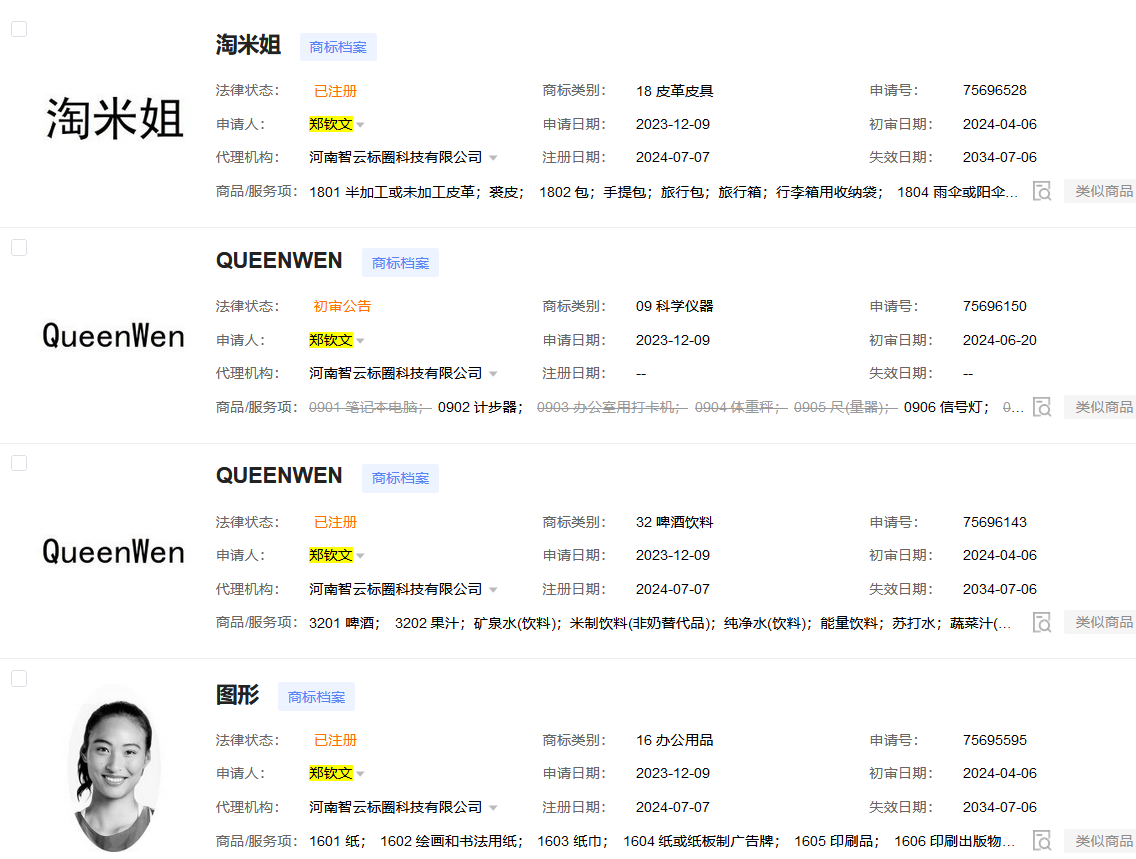Open 图形 trademark title
Image resolution: width=1136 pixels, height=859 pixels.
coord(238,695)
